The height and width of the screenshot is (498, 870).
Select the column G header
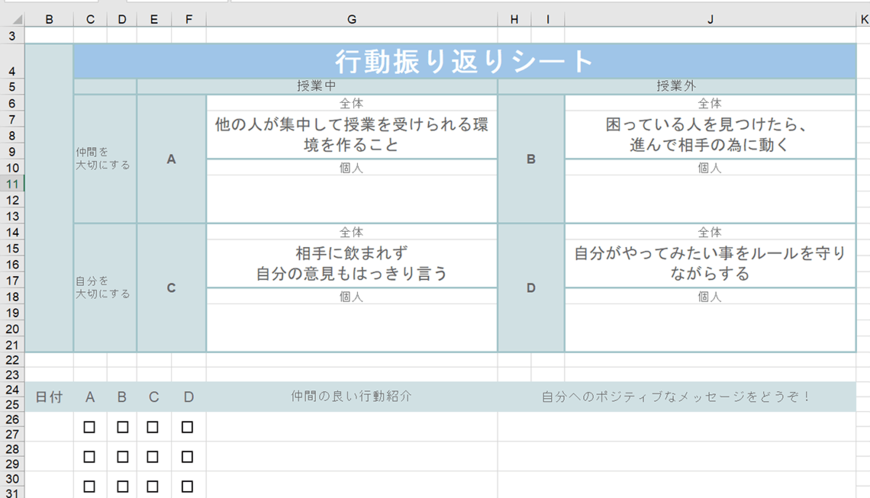351,19
